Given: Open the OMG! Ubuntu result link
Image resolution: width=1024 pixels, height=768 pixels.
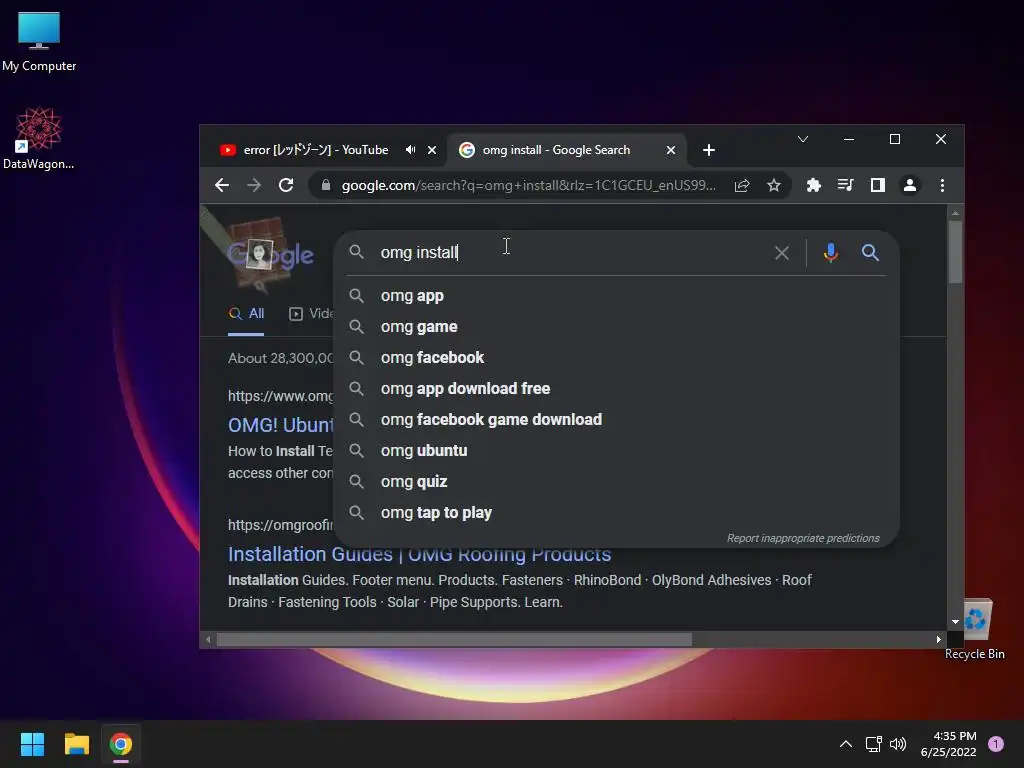Looking at the screenshot, I should pyautogui.click(x=281, y=425).
